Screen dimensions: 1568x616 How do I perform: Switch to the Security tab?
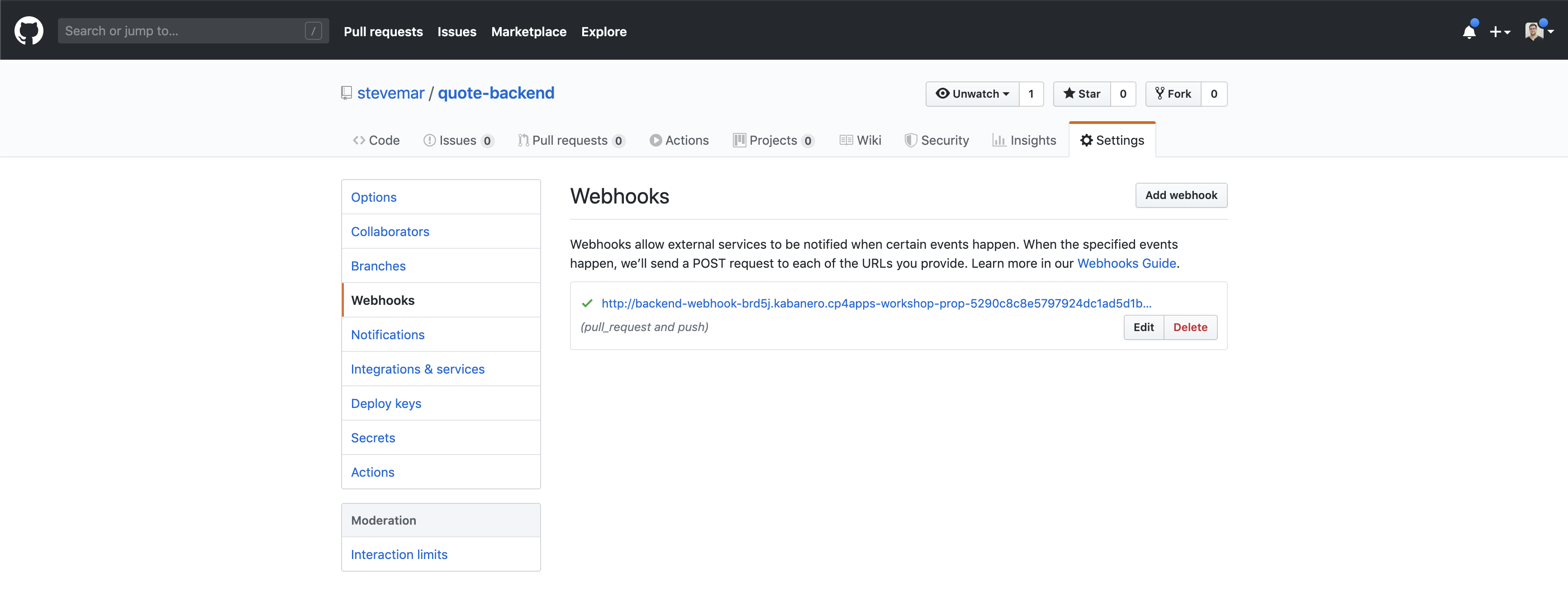936,141
